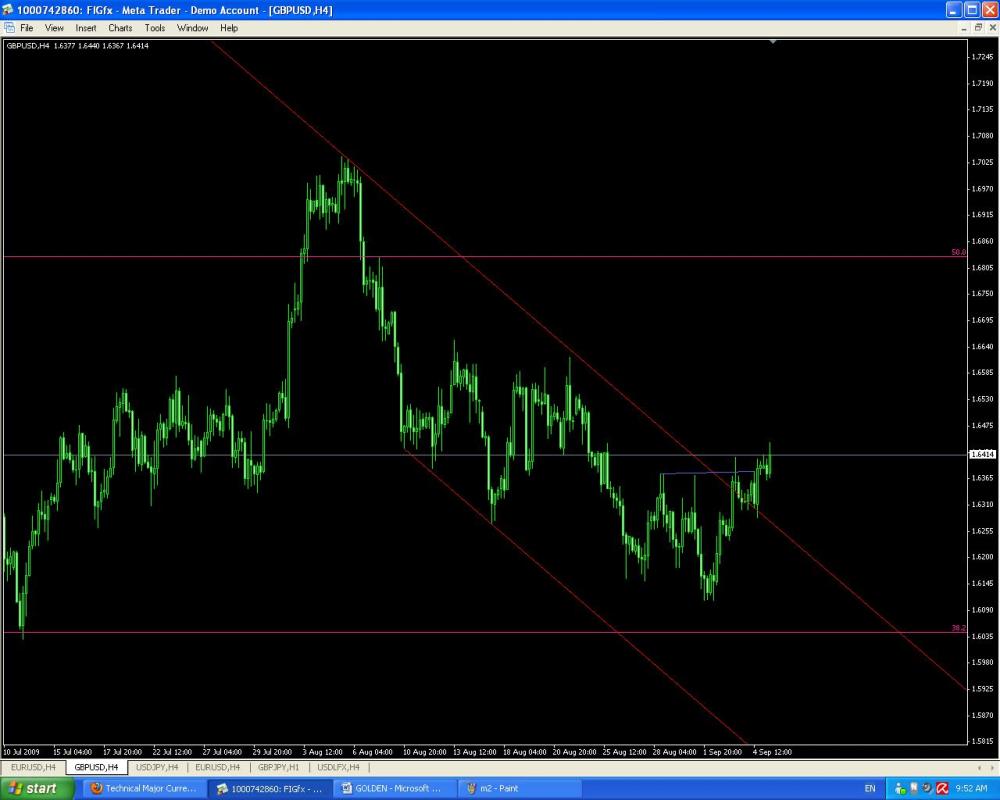Click the messenger buddy tray icon
This screenshot has height=800, width=1000.
[x=900, y=789]
